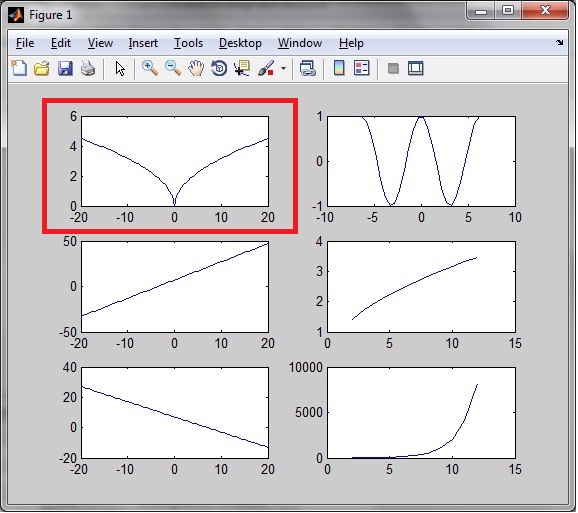Open the Insert menu

click(x=143, y=43)
